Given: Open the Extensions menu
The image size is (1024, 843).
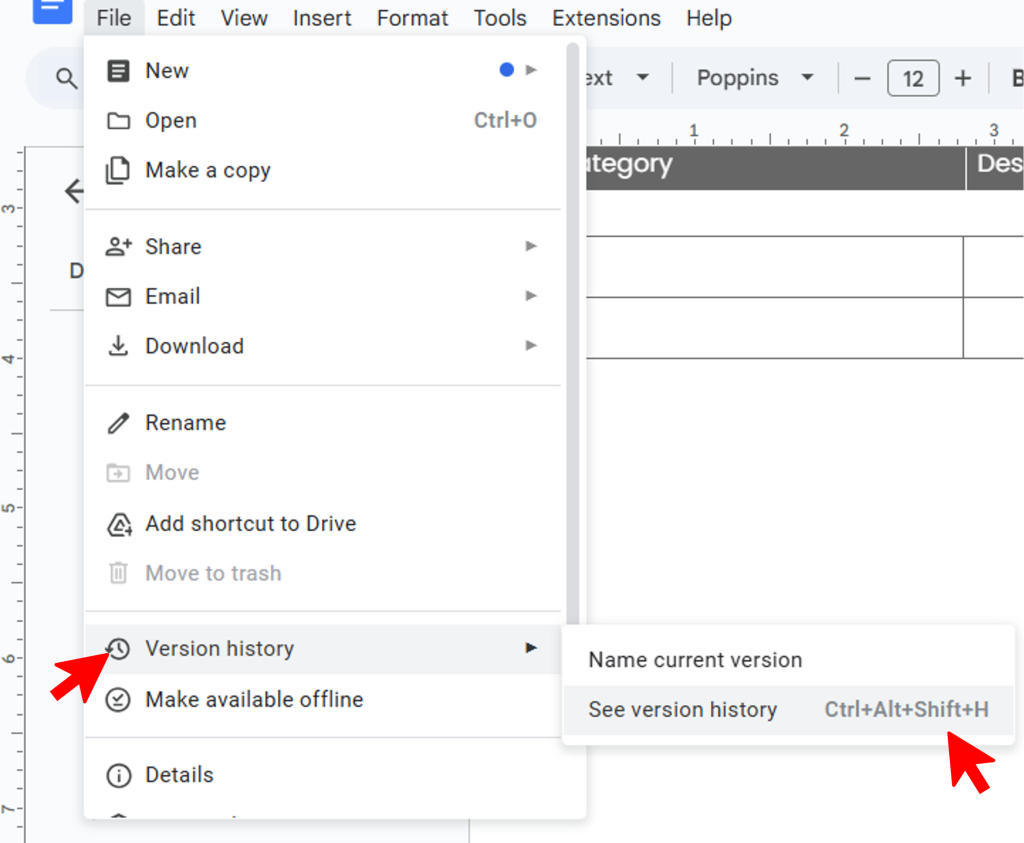Looking at the screenshot, I should [606, 18].
